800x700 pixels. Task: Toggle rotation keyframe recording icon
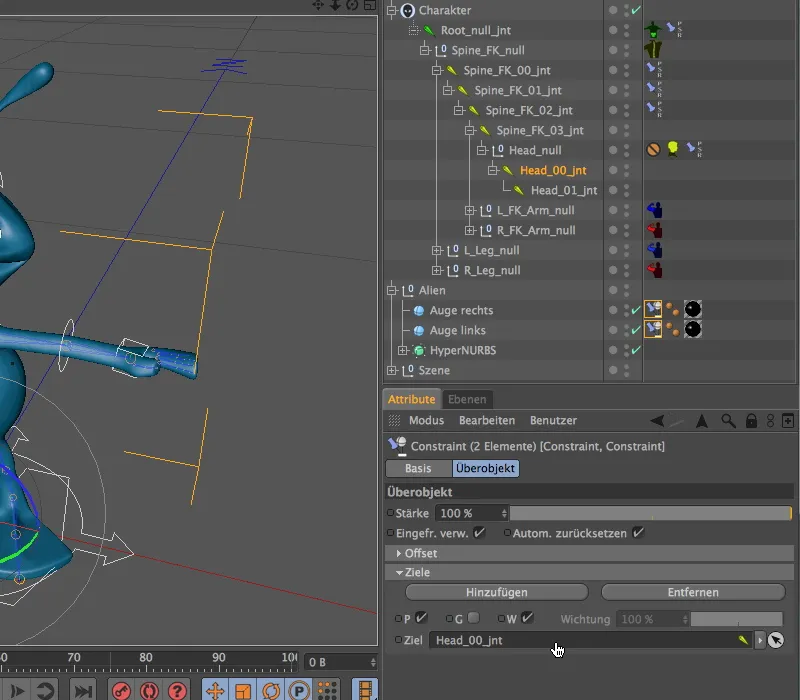(271, 690)
